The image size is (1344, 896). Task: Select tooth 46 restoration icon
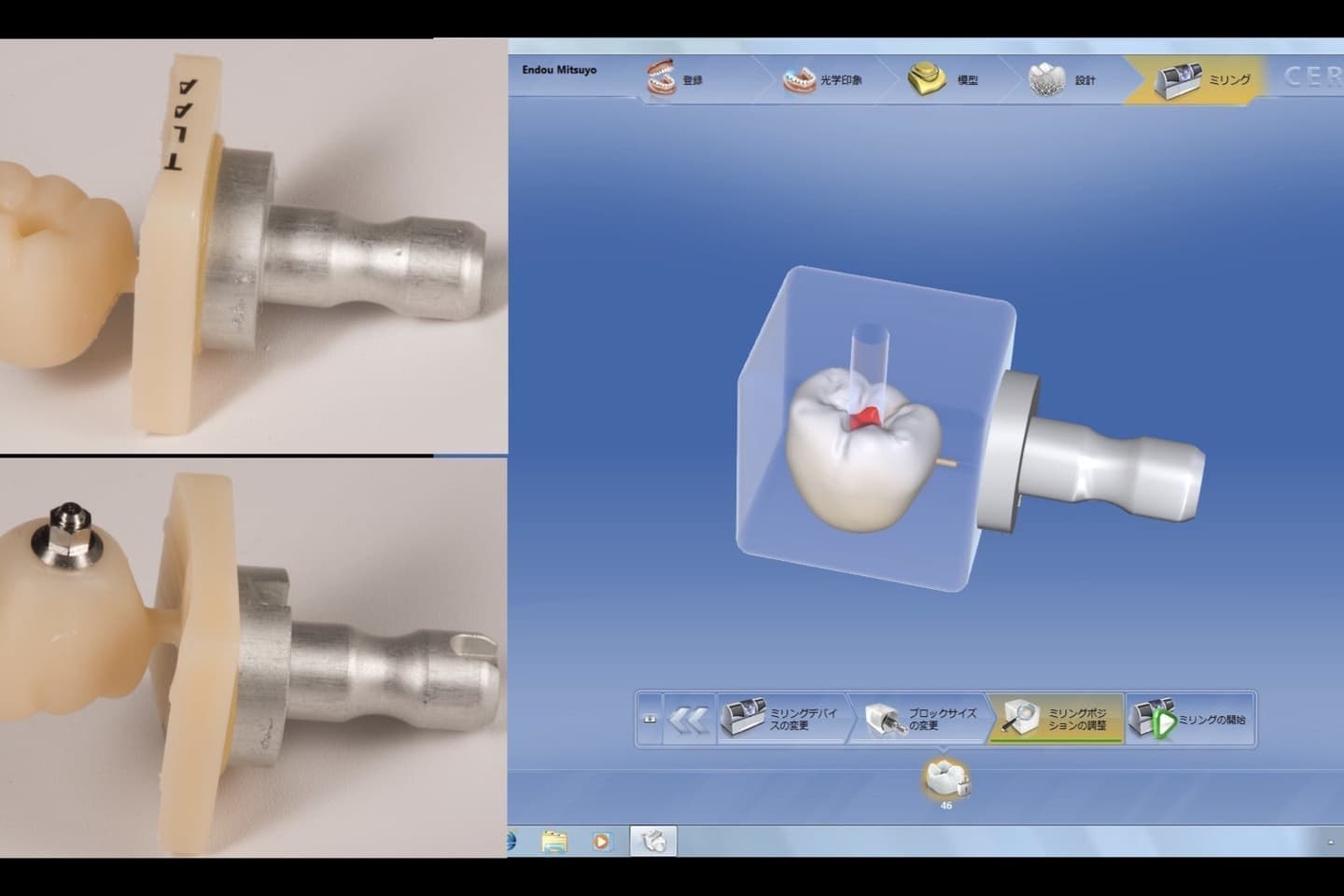click(945, 779)
